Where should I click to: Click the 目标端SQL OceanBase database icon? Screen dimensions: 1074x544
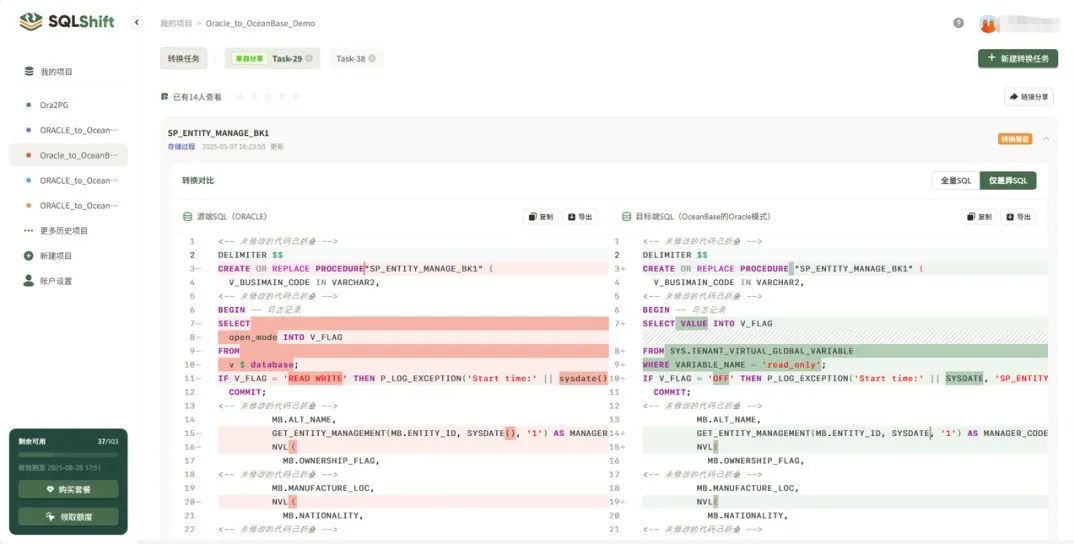pyautogui.click(x=626, y=217)
